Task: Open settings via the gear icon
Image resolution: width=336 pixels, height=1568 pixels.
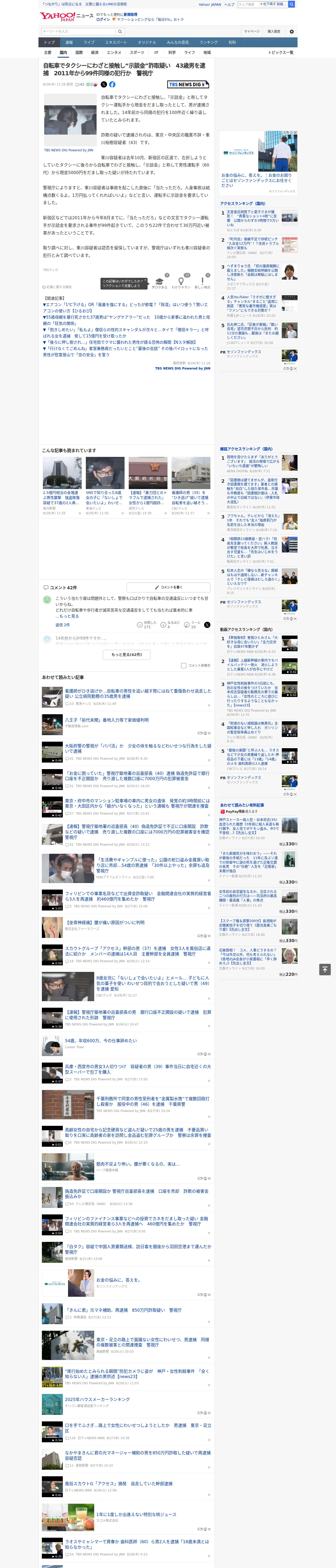Action: pyautogui.click(x=292, y=32)
